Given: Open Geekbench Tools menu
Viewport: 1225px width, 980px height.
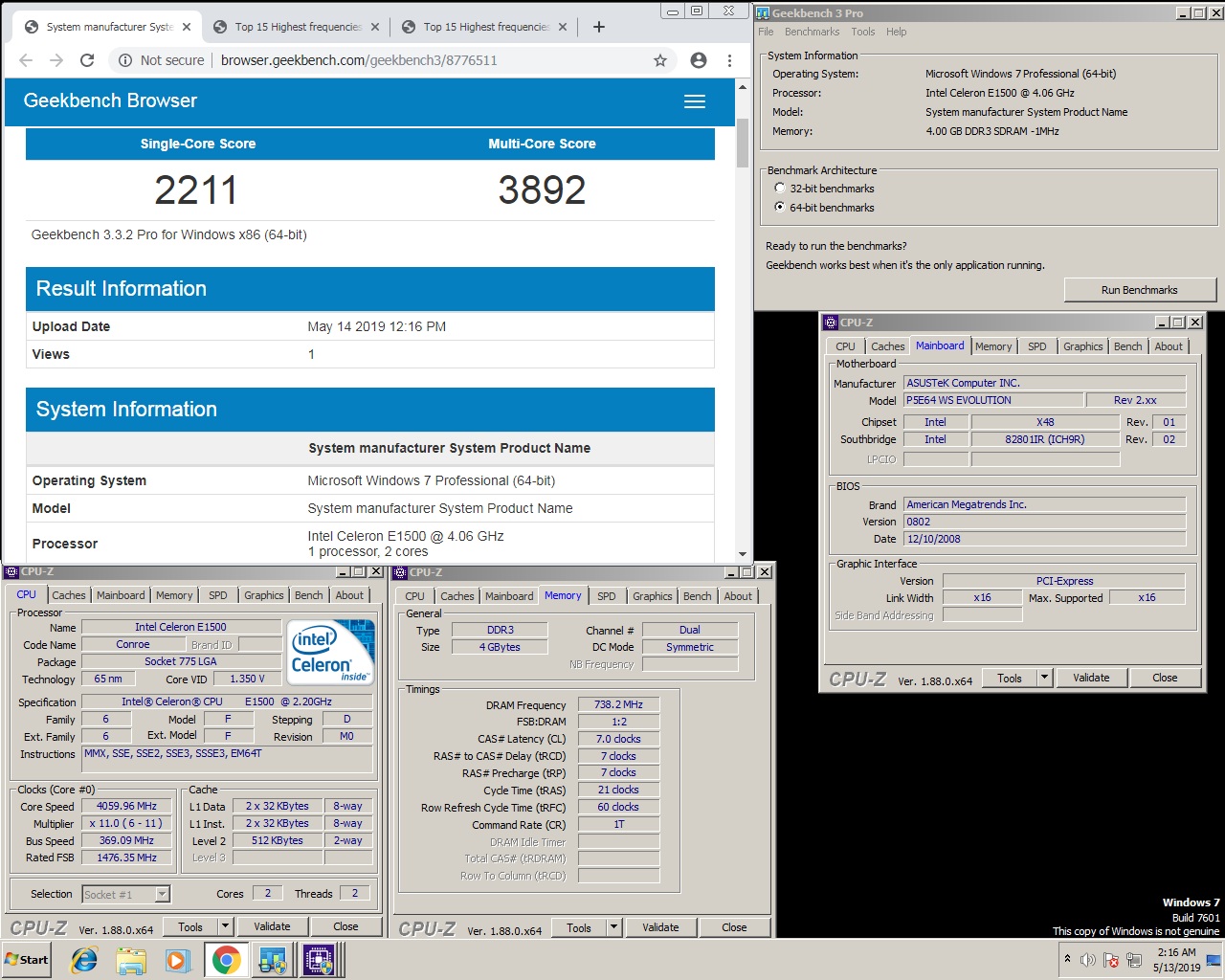Looking at the screenshot, I should pos(863,32).
